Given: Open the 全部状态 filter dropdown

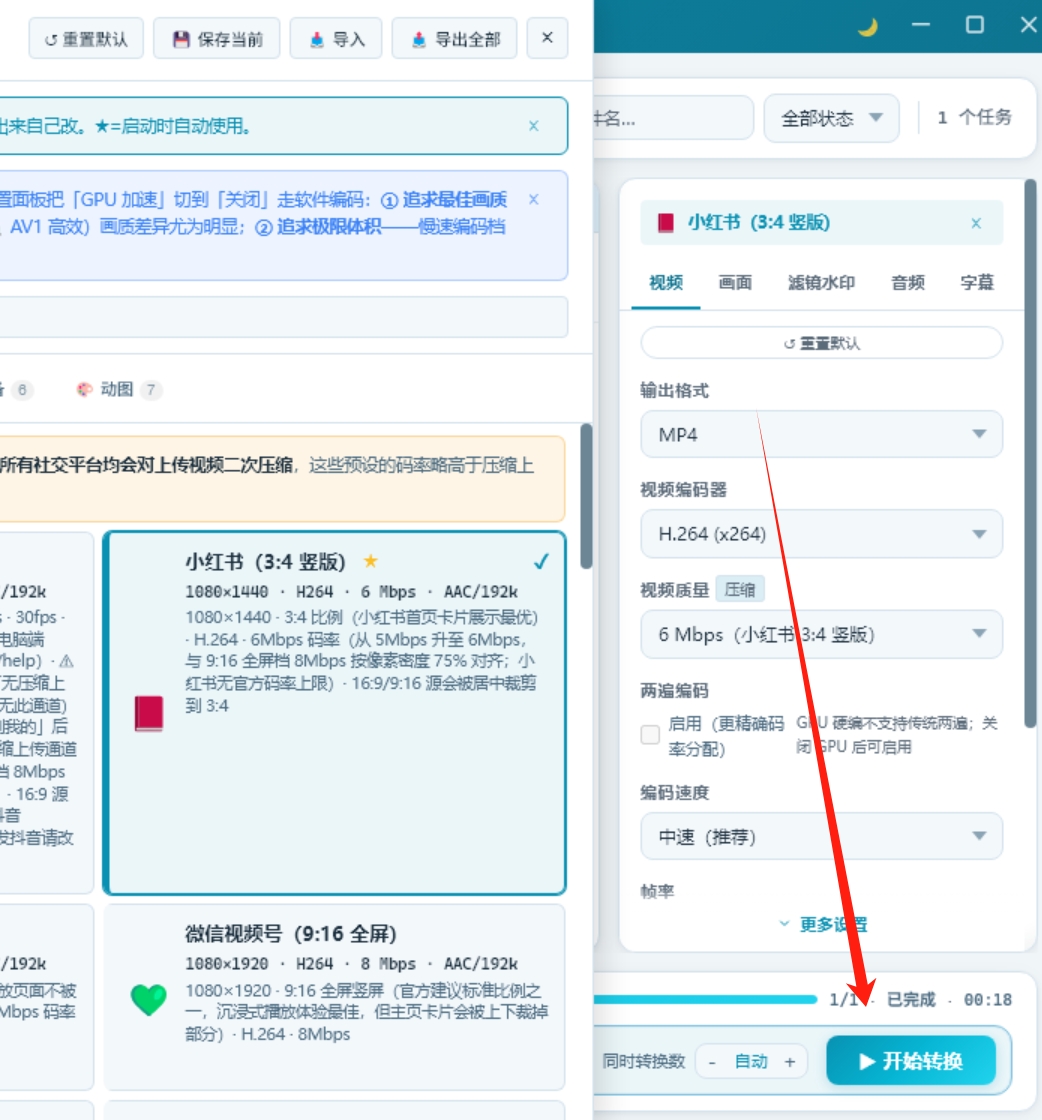Looking at the screenshot, I should click(831, 118).
